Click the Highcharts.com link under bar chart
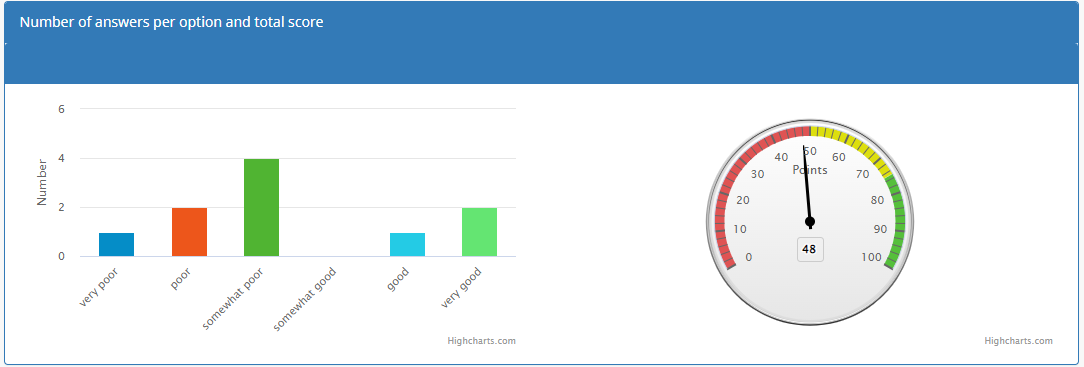 click(x=481, y=341)
